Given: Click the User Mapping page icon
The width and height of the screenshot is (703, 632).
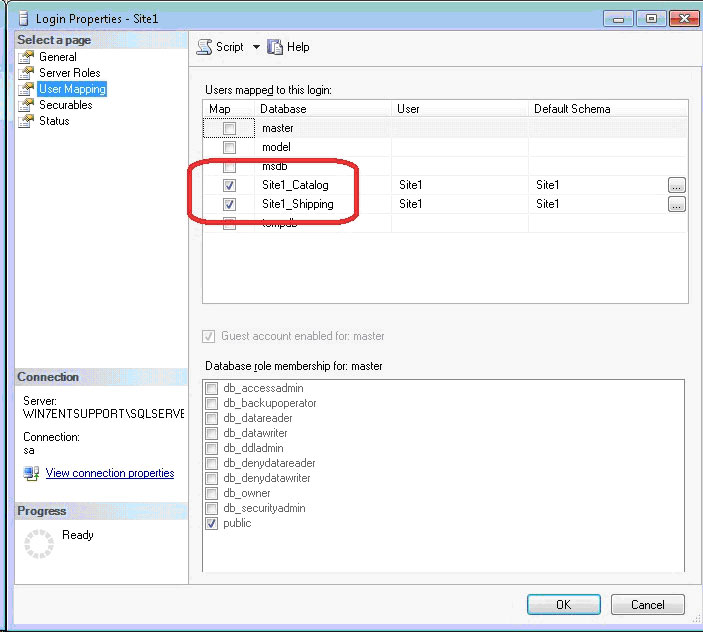Looking at the screenshot, I should click(x=27, y=89).
